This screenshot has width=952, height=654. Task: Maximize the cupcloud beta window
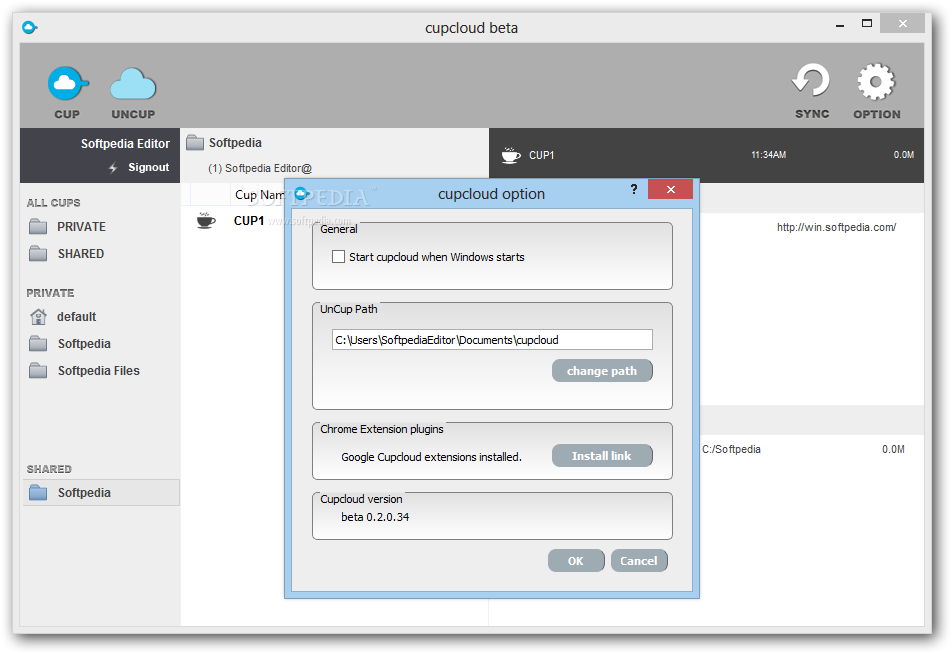867,24
